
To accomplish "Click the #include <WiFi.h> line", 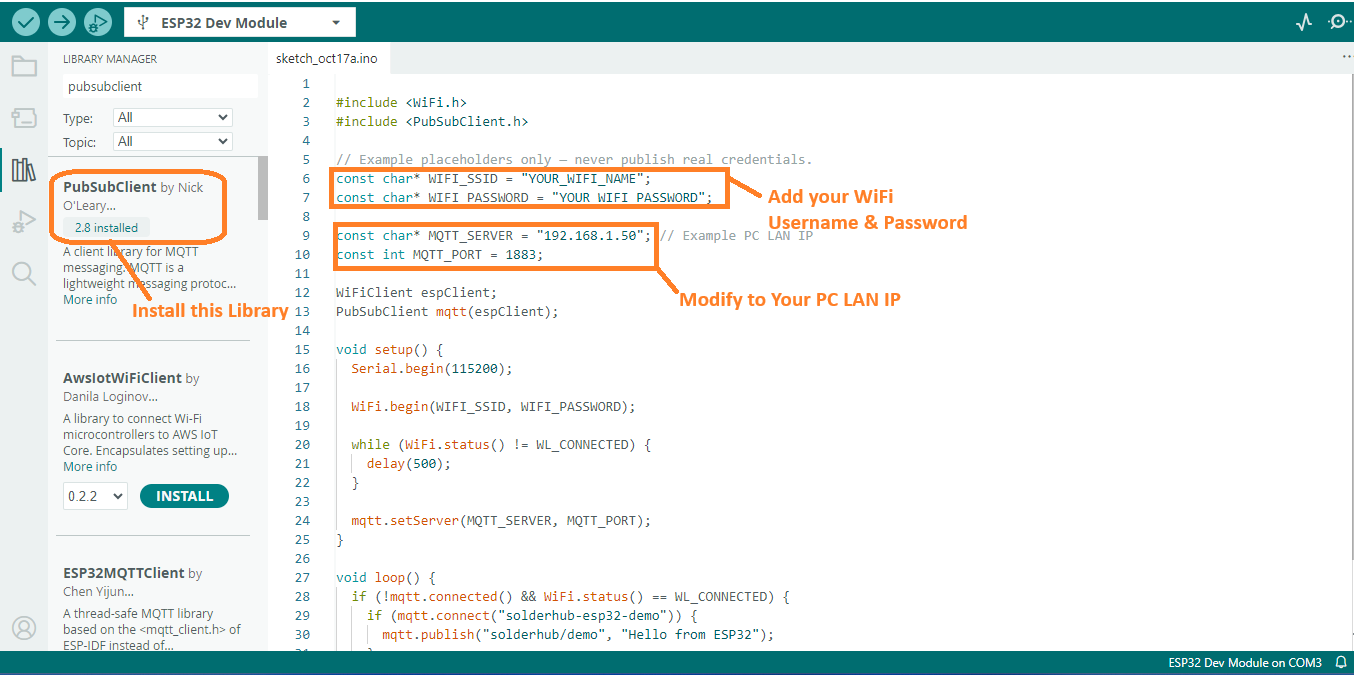I will pyautogui.click(x=401, y=103).
